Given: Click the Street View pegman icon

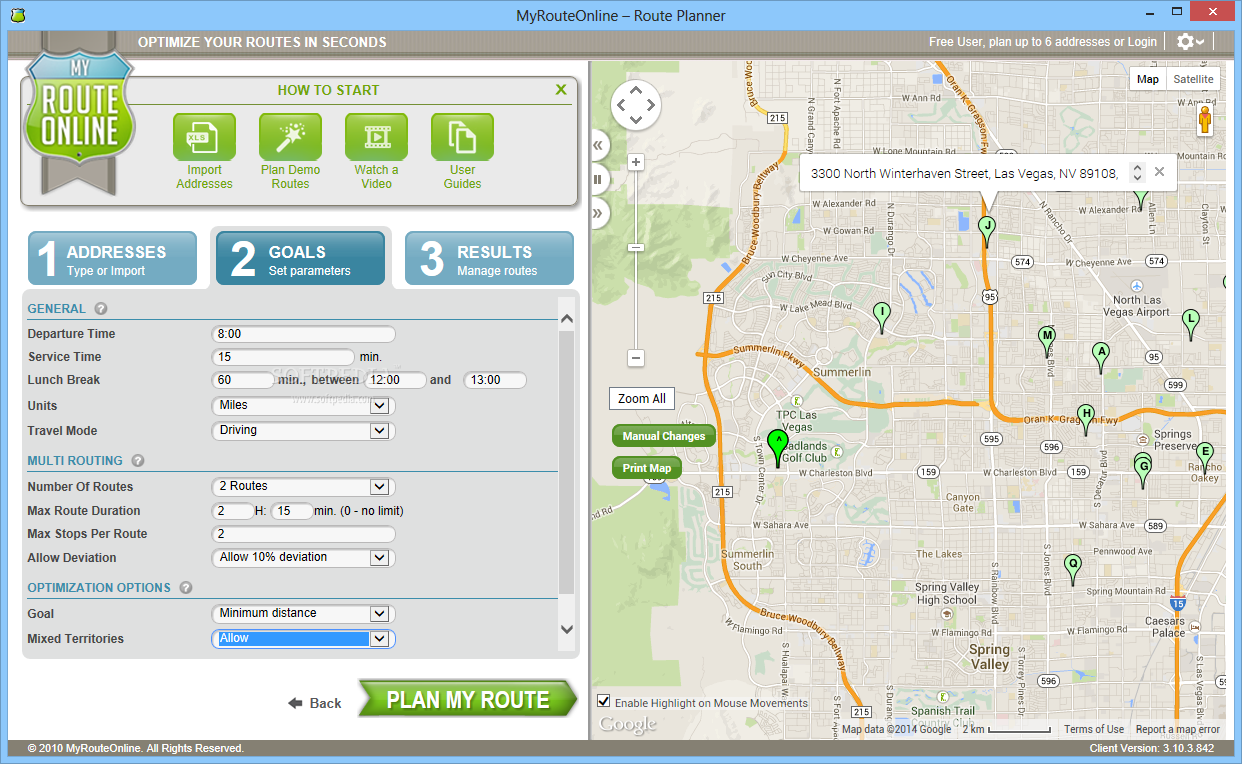Looking at the screenshot, I should pyautogui.click(x=1205, y=121).
